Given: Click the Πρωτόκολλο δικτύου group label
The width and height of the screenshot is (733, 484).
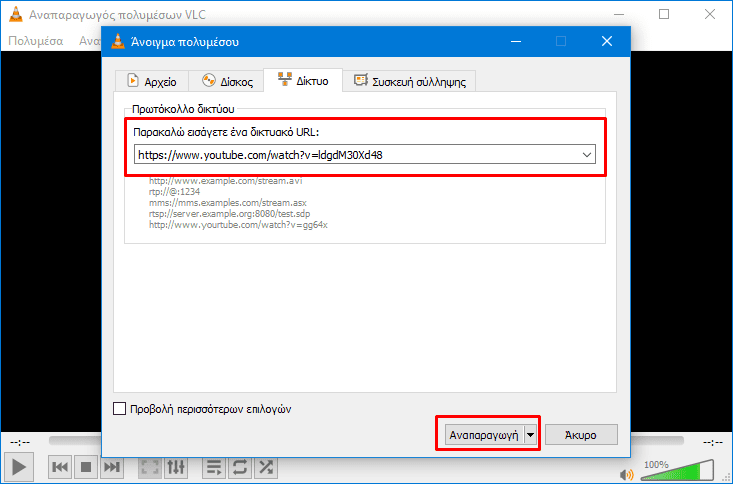Looking at the screenshot, I should [183, 109].
